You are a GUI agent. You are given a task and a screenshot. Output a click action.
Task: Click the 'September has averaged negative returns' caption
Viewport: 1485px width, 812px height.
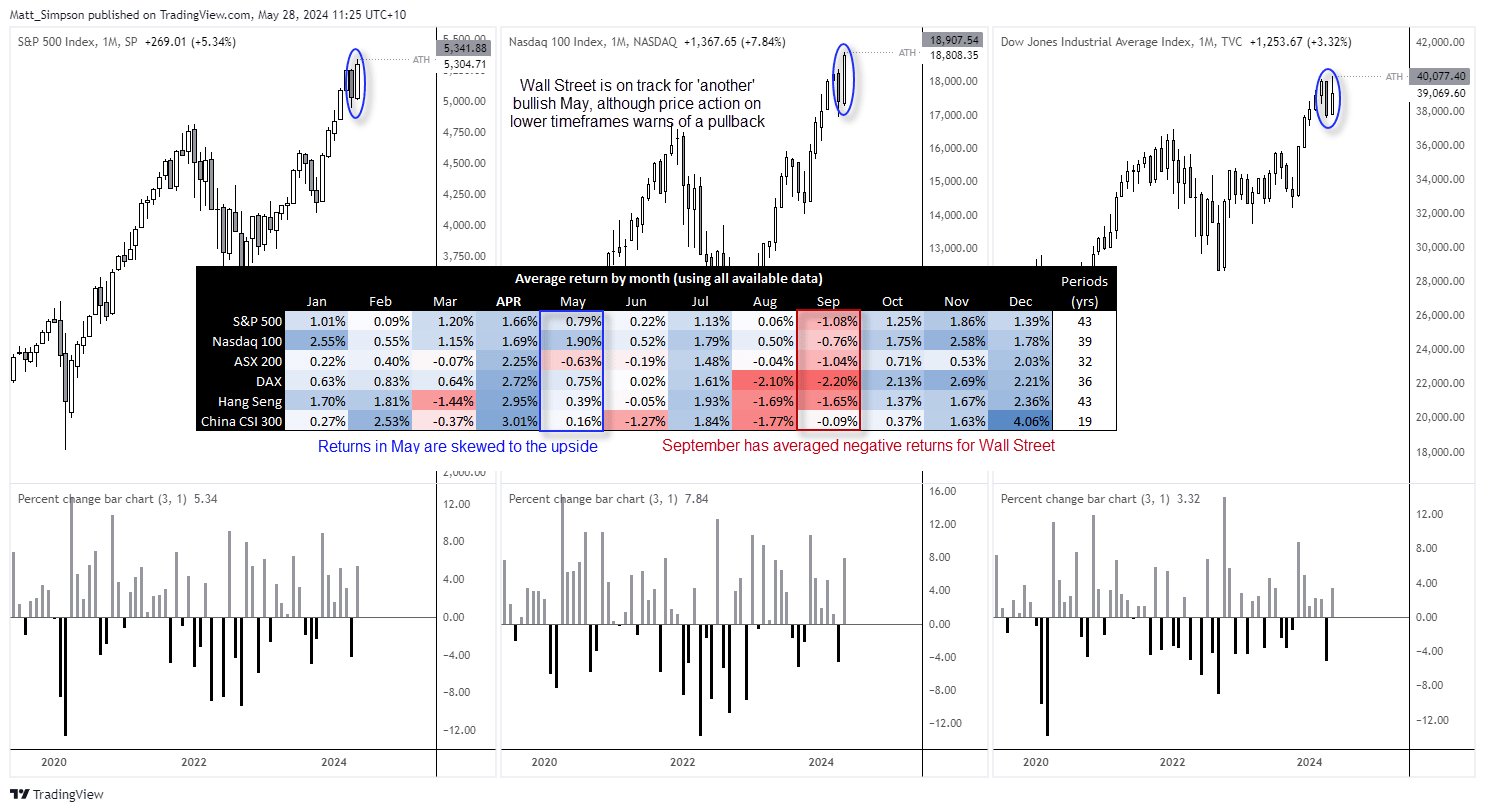coord(859,446)
